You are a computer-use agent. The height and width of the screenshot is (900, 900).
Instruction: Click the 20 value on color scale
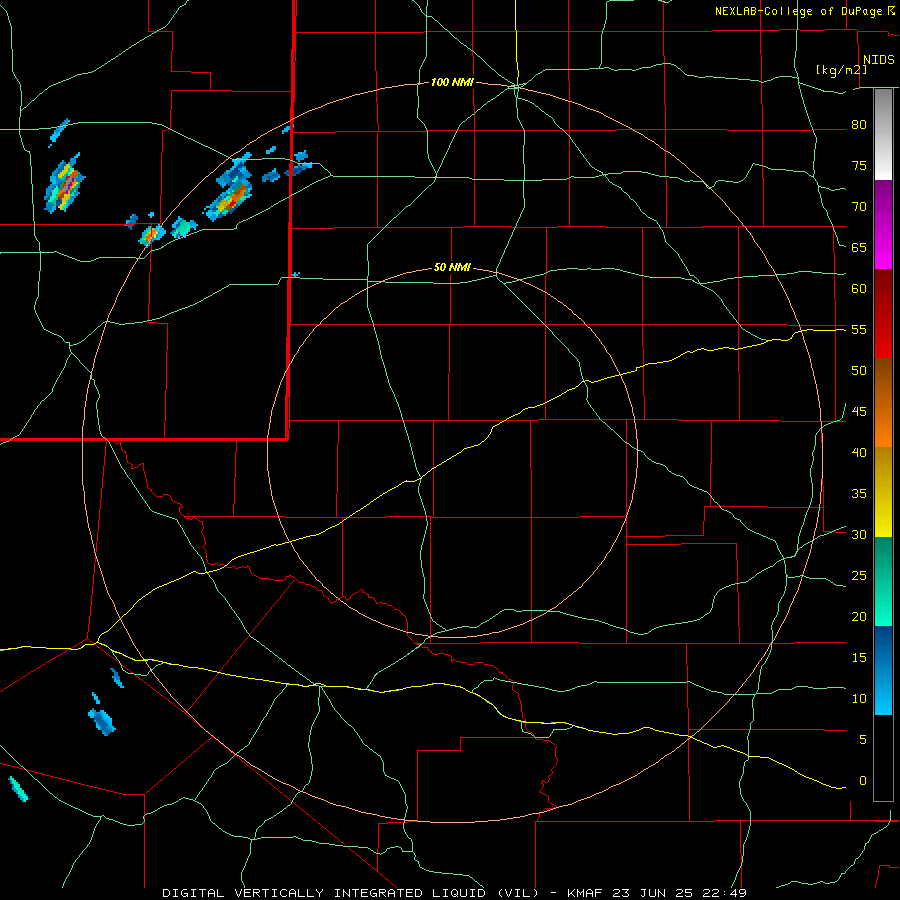coord(859,616)
